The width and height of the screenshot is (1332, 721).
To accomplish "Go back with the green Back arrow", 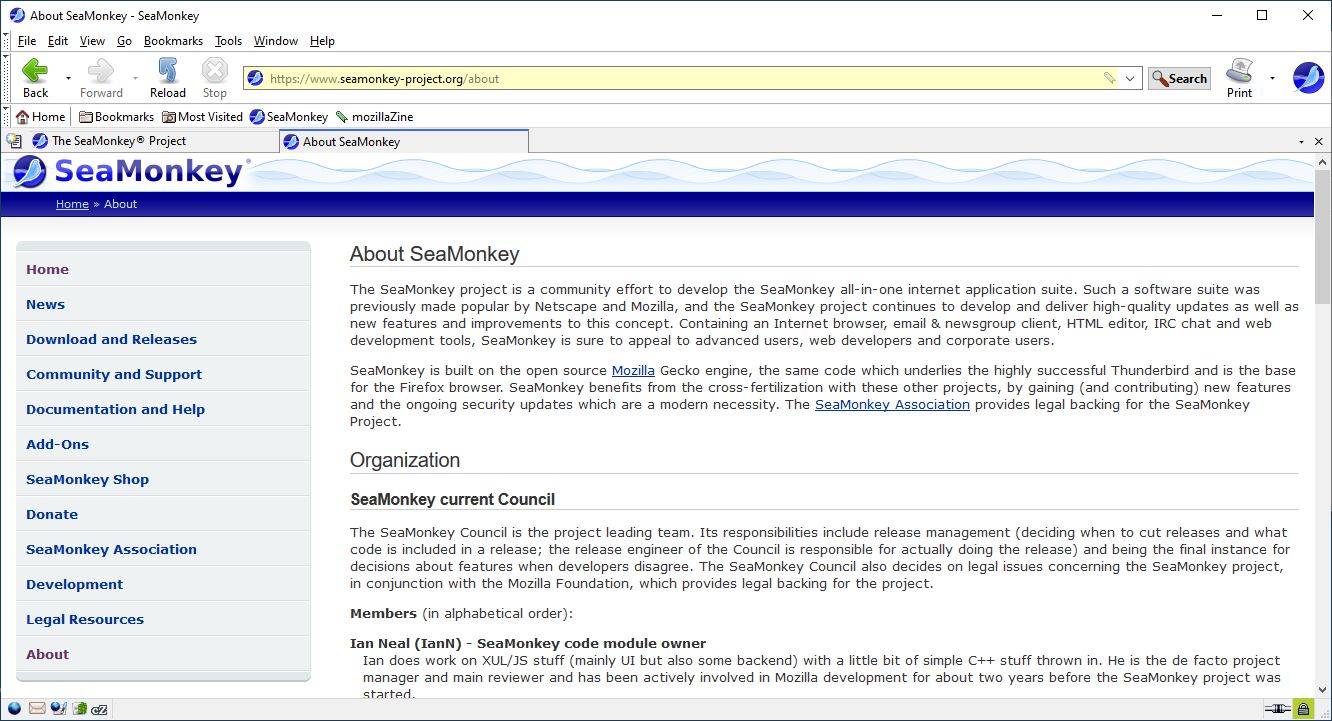I will (x=36, y=78).
